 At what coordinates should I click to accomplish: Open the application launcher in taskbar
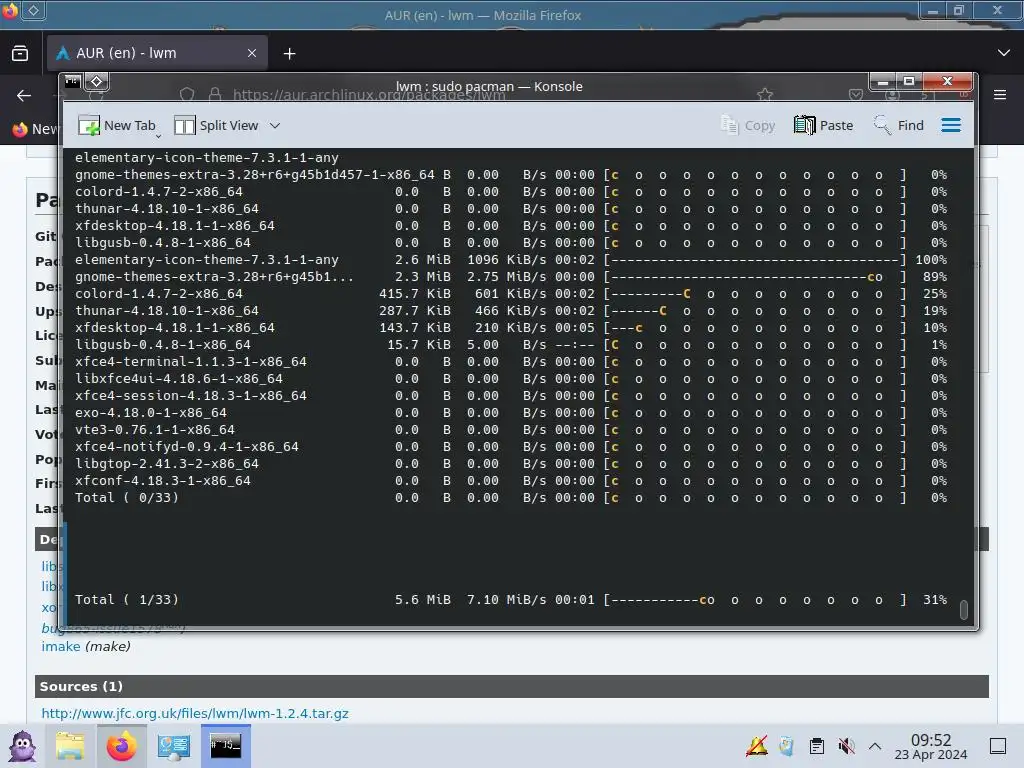[22, 746]
